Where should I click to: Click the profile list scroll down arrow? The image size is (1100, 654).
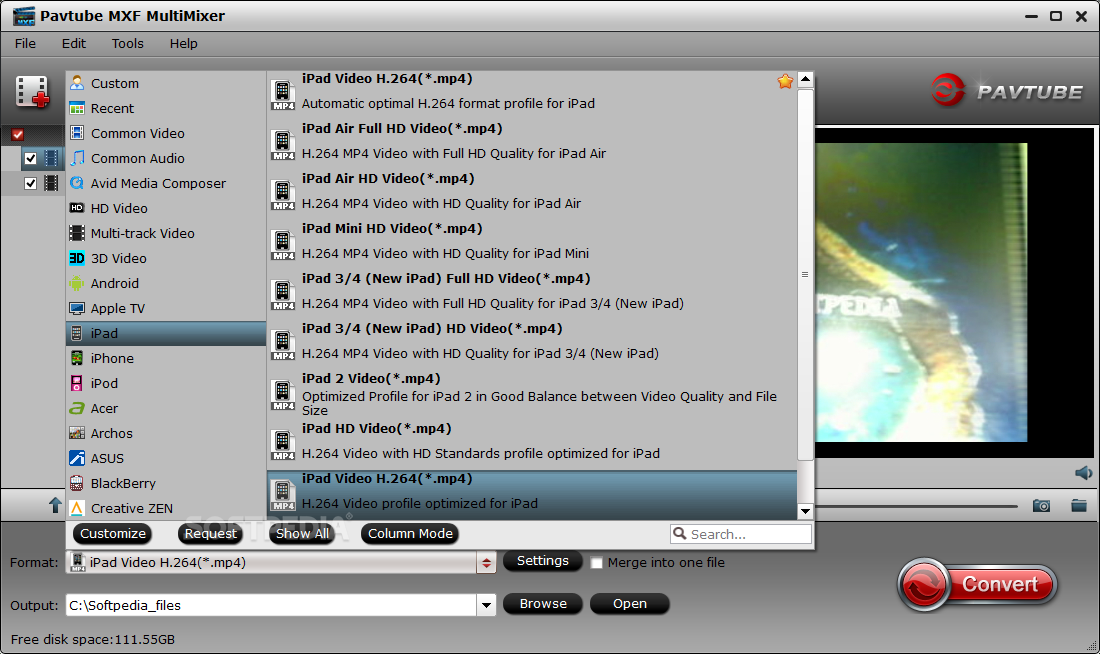[805, 512]
